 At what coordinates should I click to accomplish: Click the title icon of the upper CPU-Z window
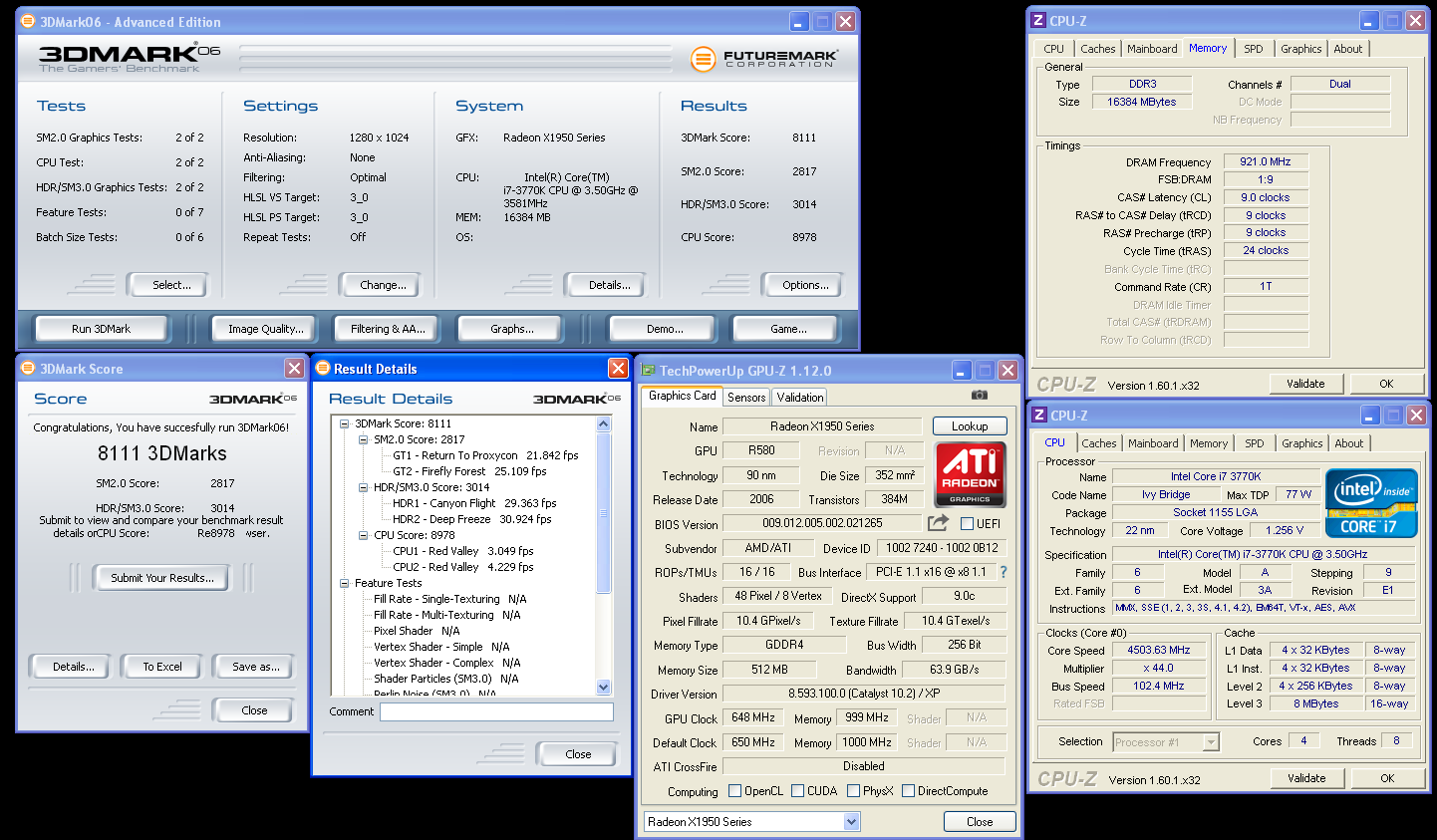point(1038,20)
